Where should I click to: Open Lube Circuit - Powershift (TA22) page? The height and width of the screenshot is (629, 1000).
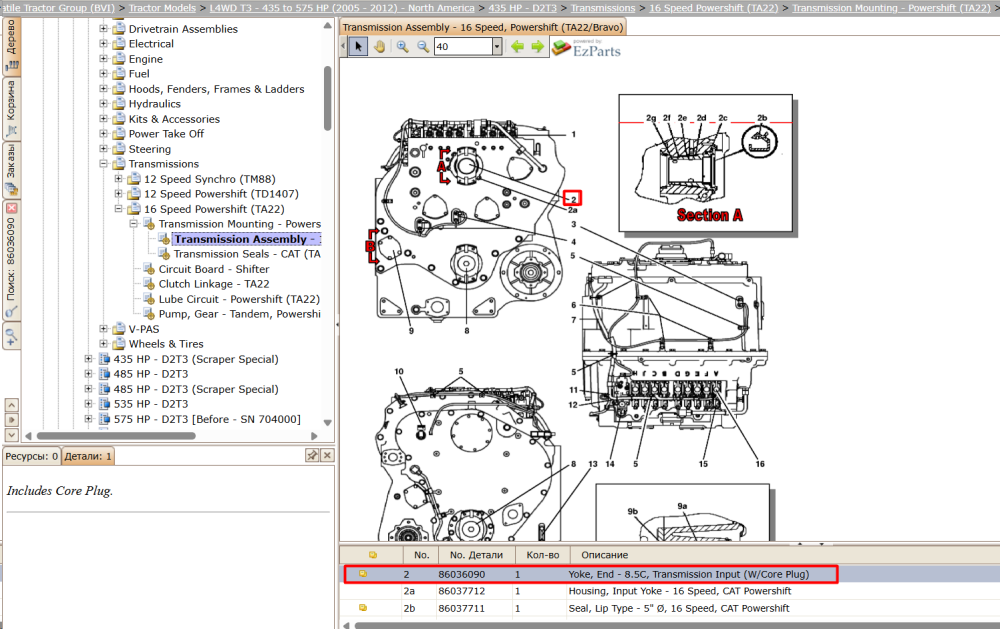coord(239,299)
